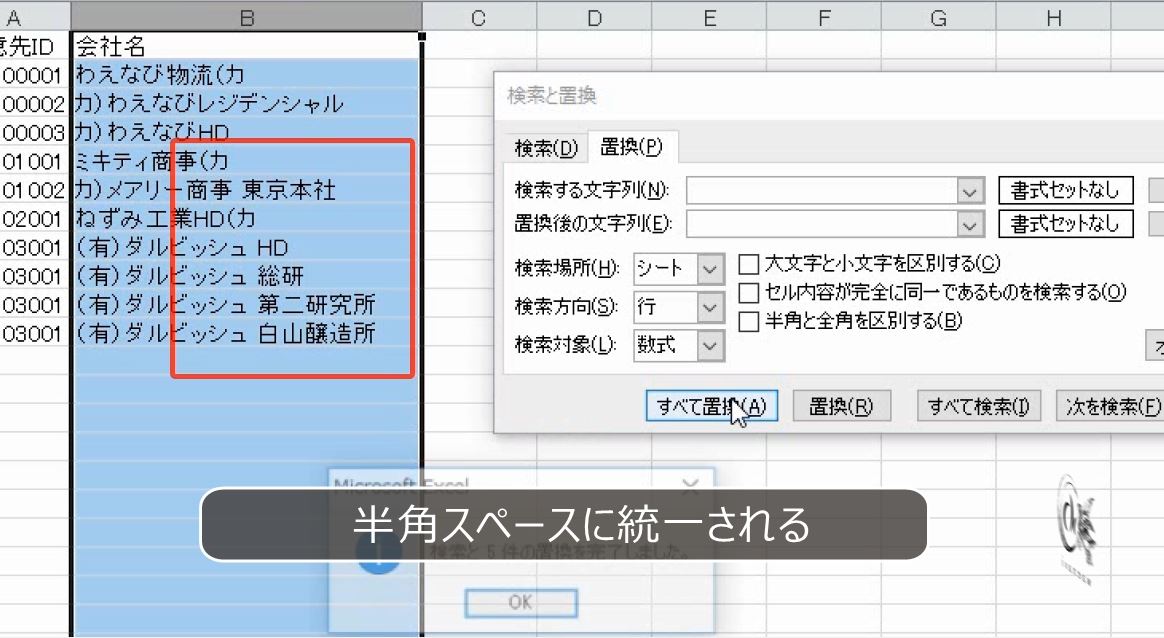Click the 次を検索(F) button

coord(1110,406)
